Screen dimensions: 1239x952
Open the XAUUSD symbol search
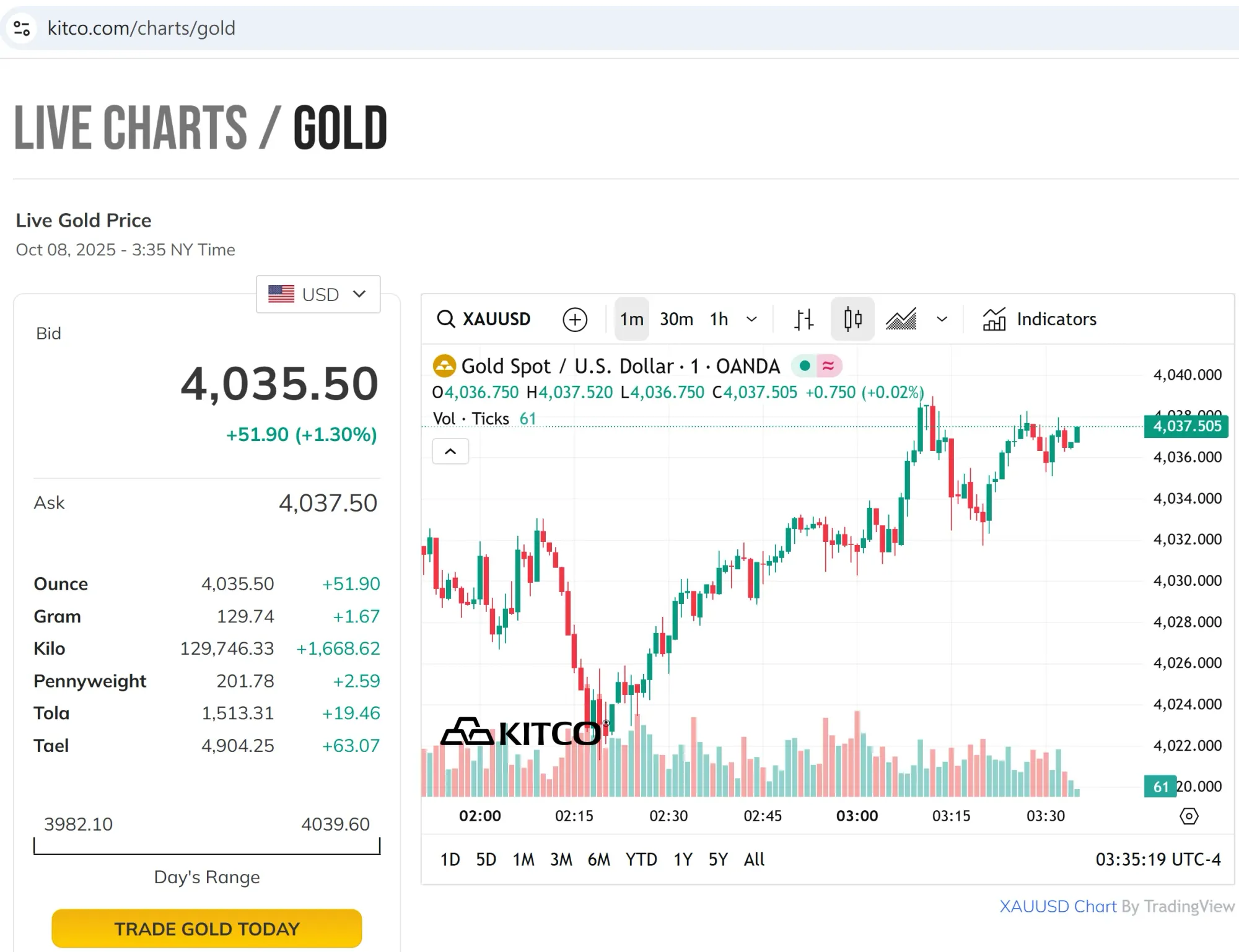pos(484,319)
